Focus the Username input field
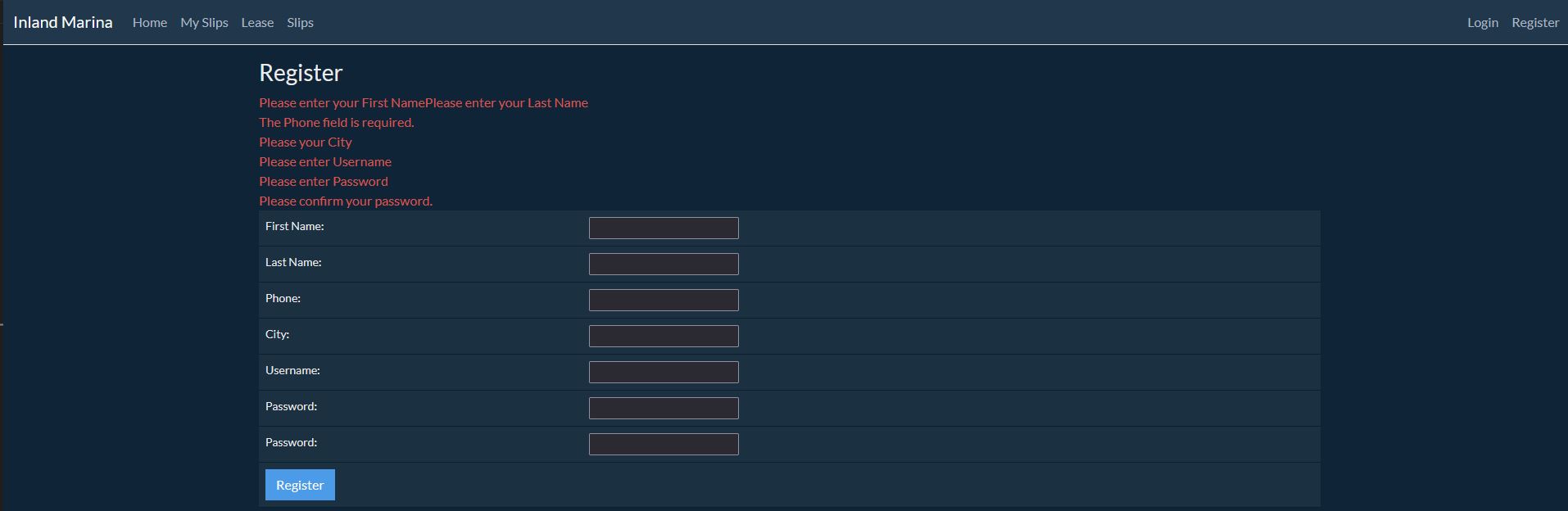 coord(664,373)
